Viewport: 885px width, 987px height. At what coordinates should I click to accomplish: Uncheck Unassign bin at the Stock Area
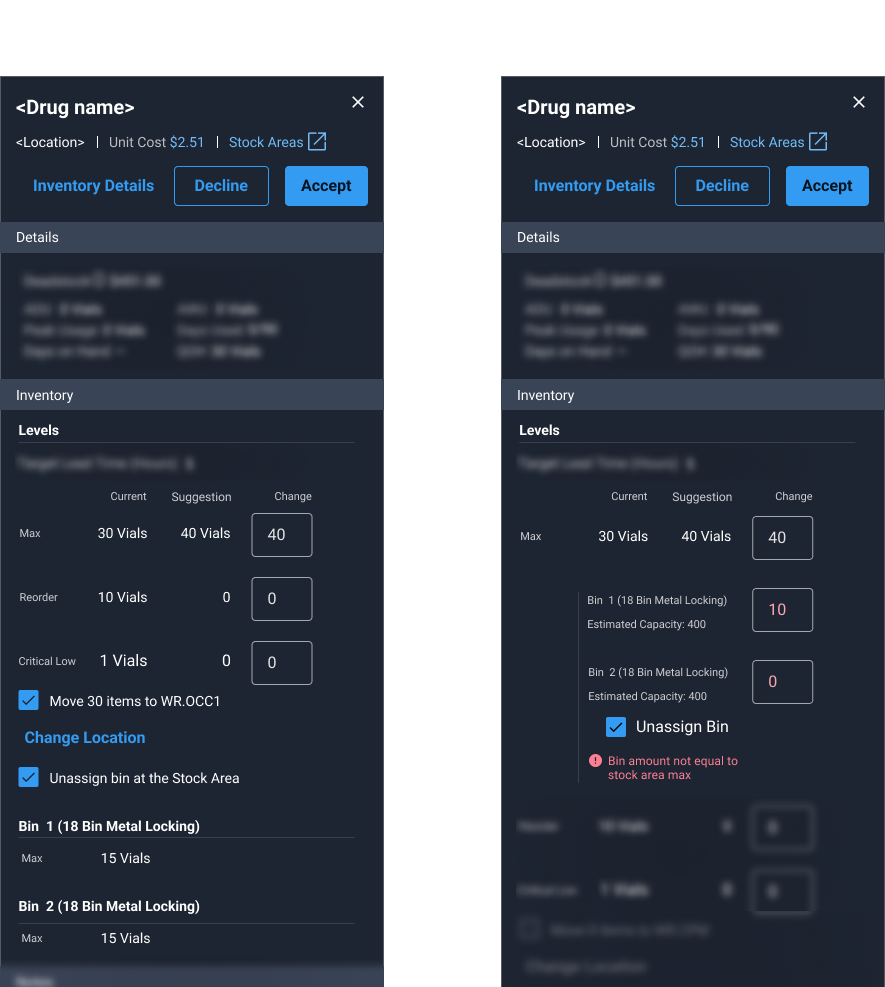coord(28,777)
